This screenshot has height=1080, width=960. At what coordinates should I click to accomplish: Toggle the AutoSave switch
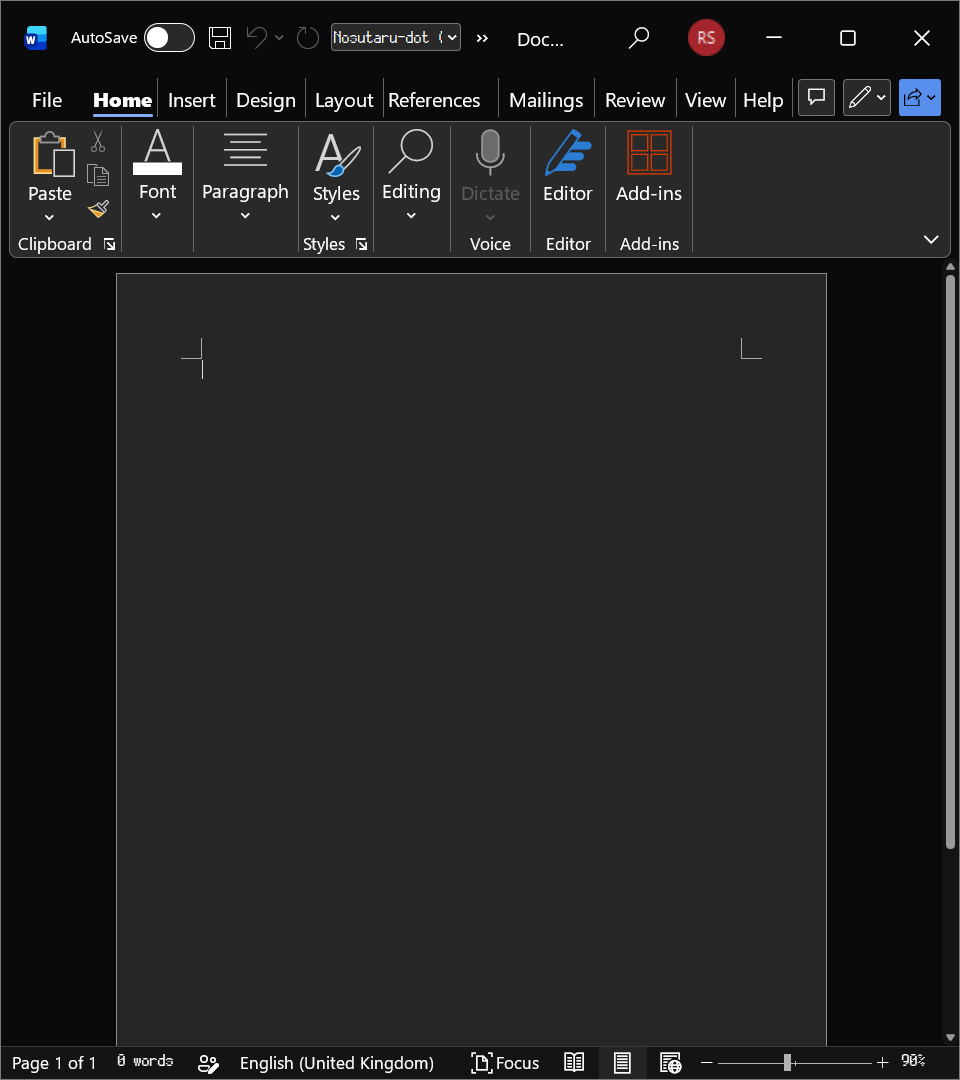pyautogui.click(x=169, y=38)
